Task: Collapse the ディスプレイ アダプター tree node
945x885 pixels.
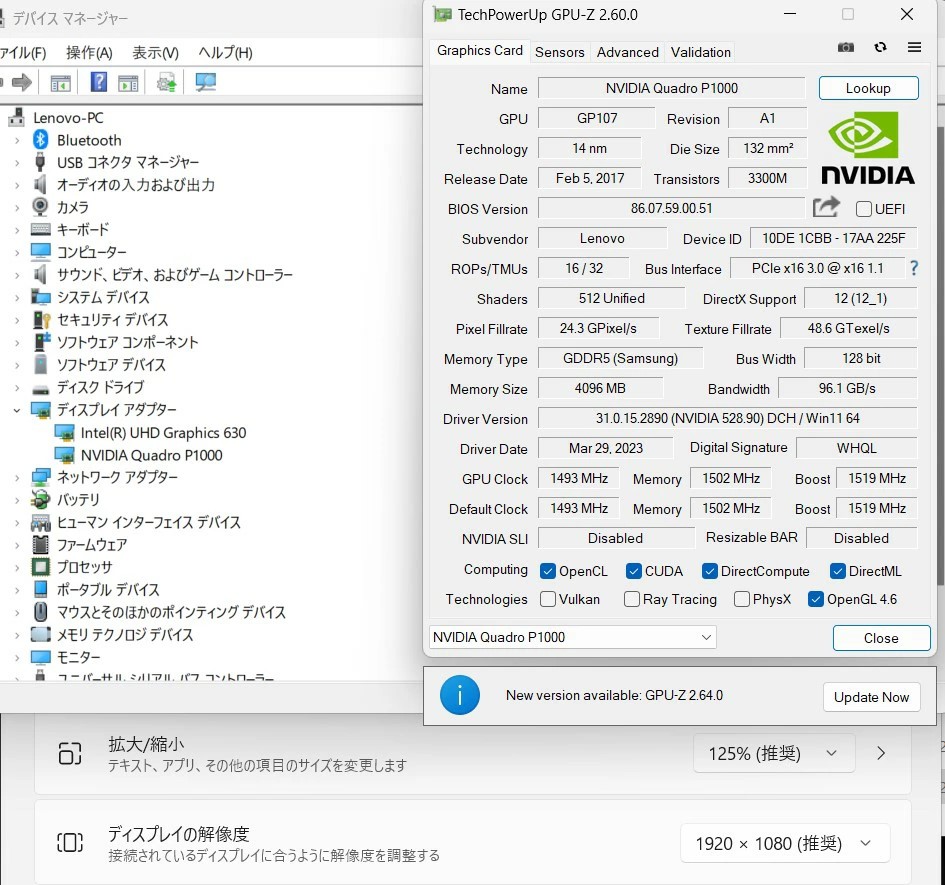Action: (x=17, y=410)
